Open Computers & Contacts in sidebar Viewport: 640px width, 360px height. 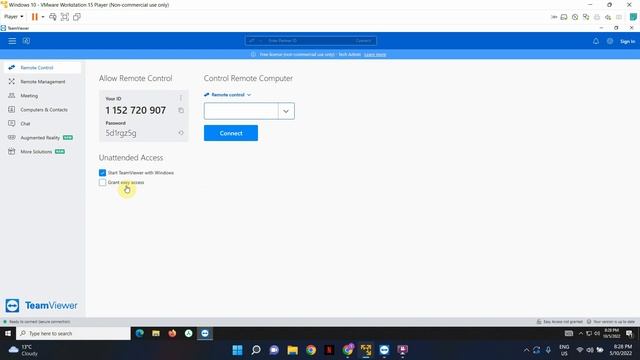[x=42, y=109]
